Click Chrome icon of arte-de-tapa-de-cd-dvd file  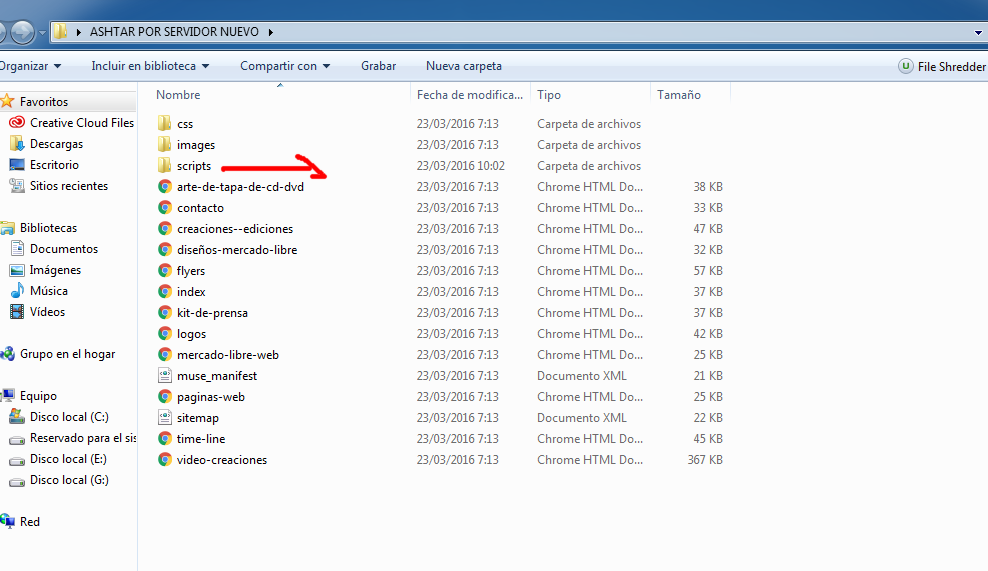click(164, 187)
